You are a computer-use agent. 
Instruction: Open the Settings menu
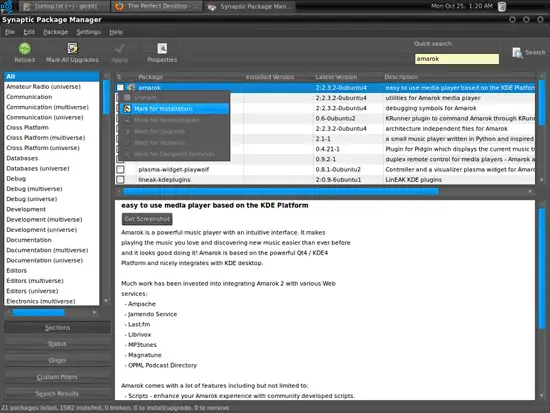(x=88, y=32)
